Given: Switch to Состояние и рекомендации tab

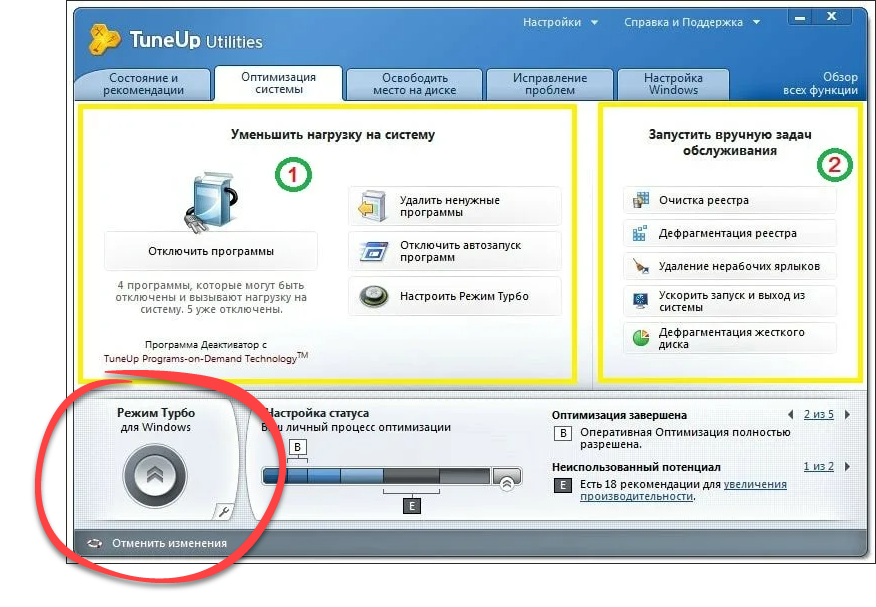Looking at the screenshot, I should tap(143, 84).
